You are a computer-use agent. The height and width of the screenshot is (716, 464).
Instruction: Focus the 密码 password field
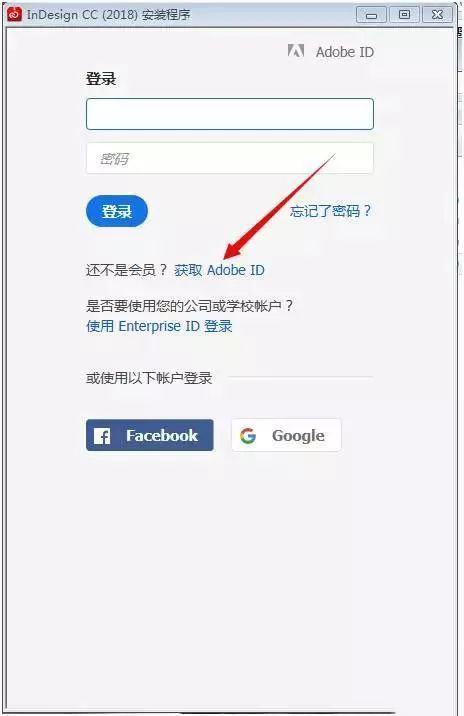point(230,158)
